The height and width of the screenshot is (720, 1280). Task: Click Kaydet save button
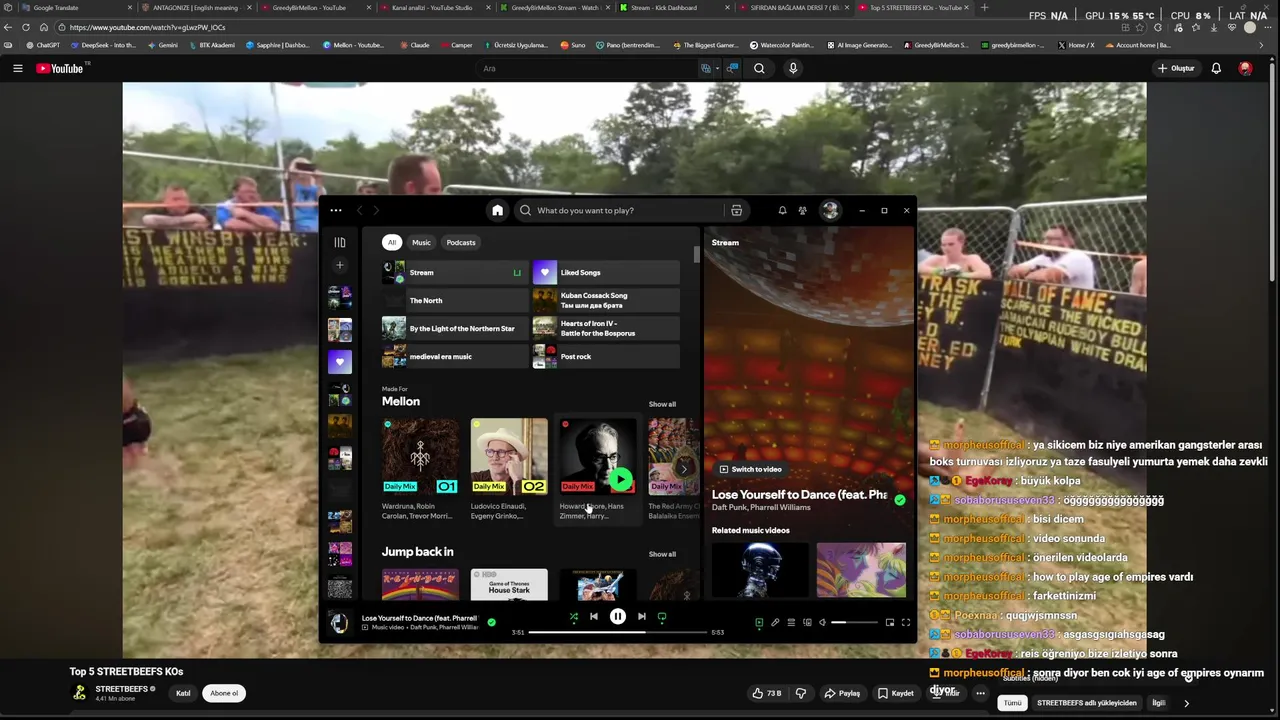tap(895, 693)
